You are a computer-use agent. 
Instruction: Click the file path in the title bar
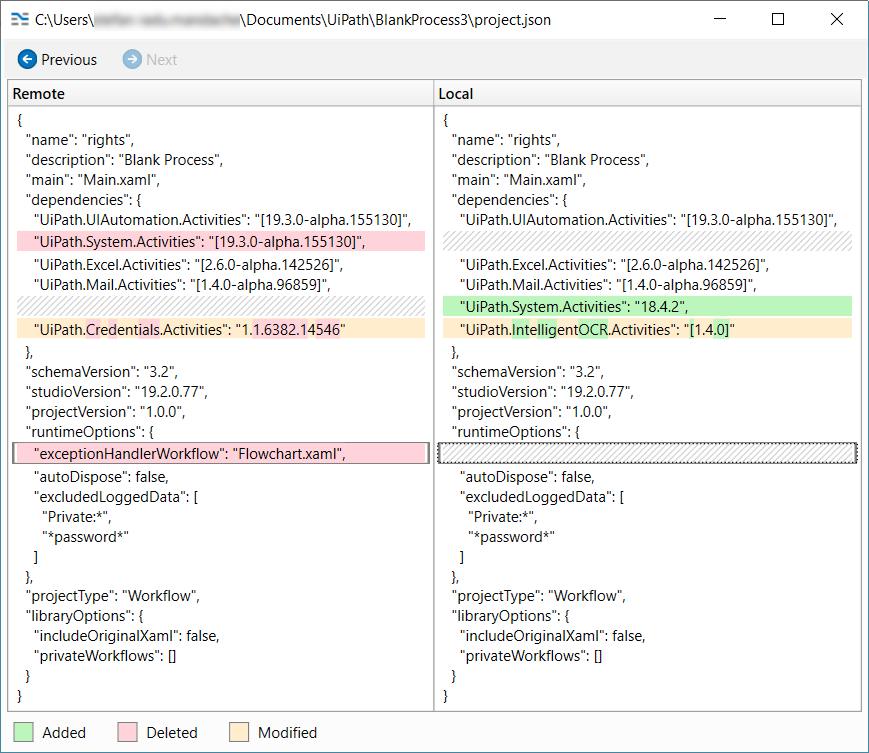click(292, 19)
